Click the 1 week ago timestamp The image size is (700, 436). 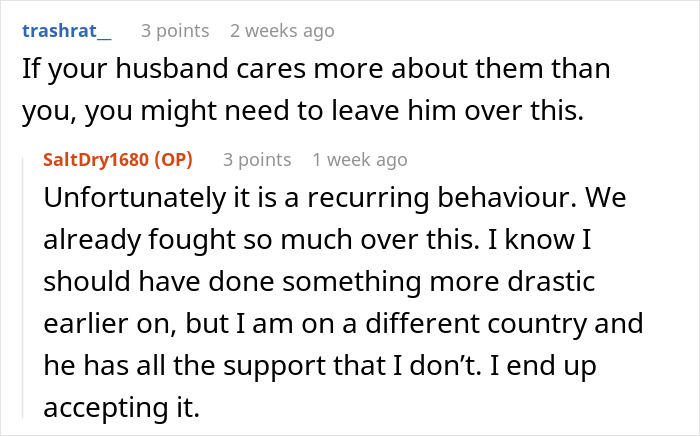click(360, 159)
